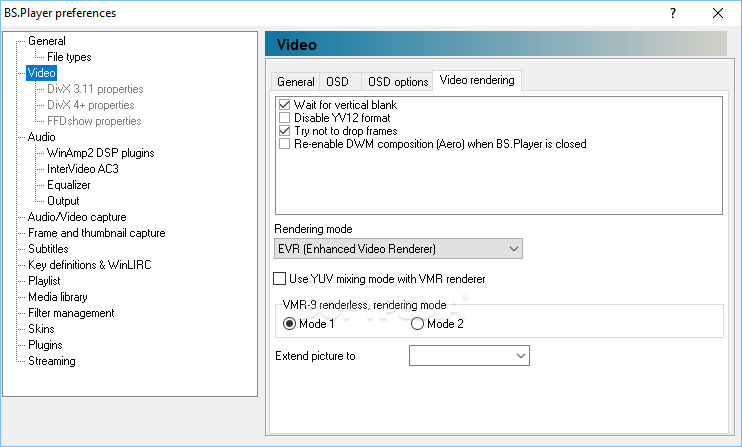Enable Disable YV12 format option
Viewport: 742px width, 447px height.
tap(284, 118)
